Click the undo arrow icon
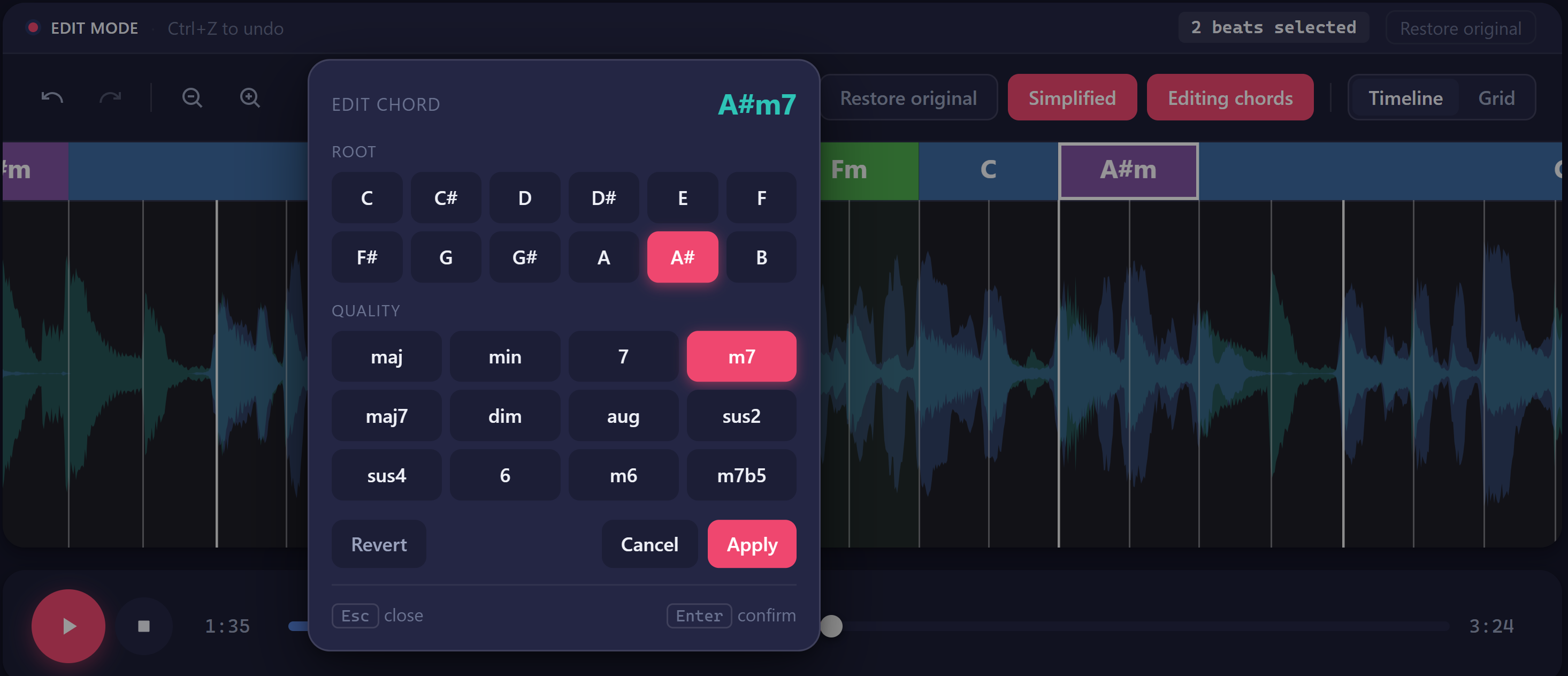The height and width of the screenshot is (676, 1568). 52,97
